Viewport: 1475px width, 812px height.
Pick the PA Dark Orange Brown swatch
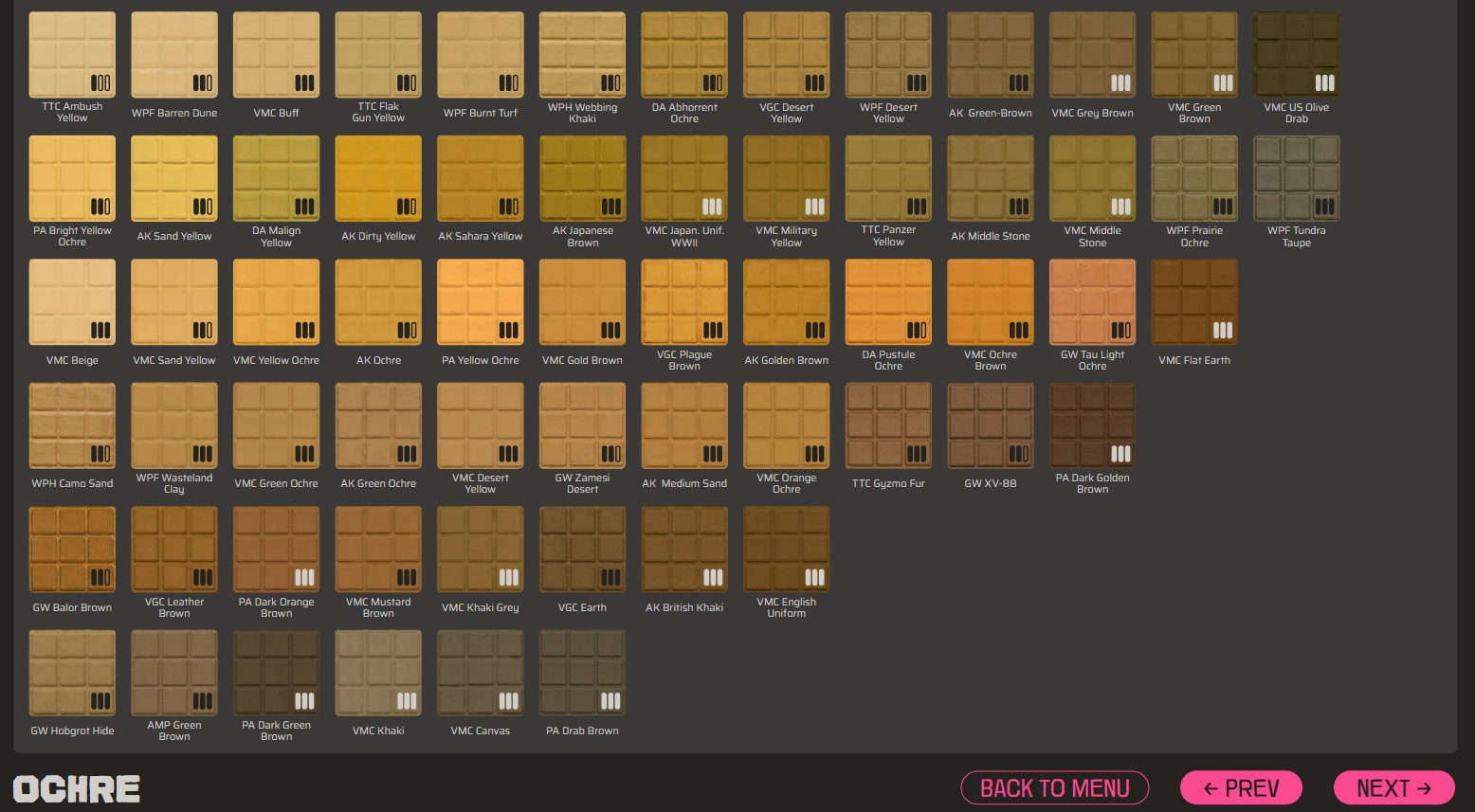tap(276, 550)
